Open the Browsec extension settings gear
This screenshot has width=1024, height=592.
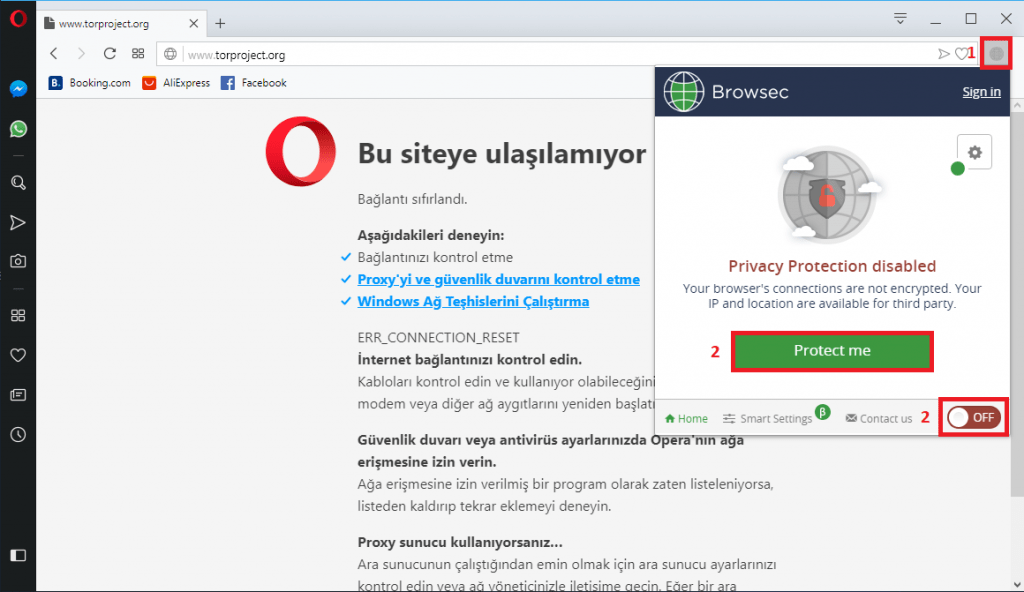(973, 151)
